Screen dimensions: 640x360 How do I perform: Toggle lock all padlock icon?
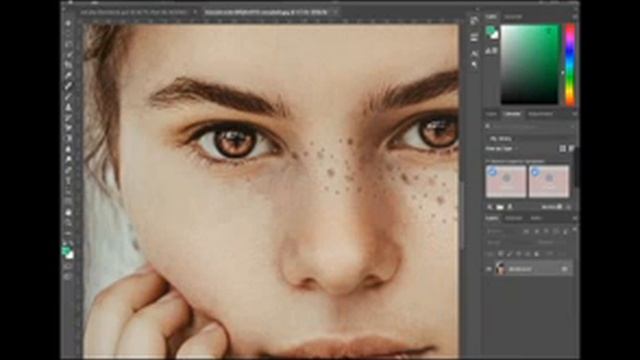(537, 254)
